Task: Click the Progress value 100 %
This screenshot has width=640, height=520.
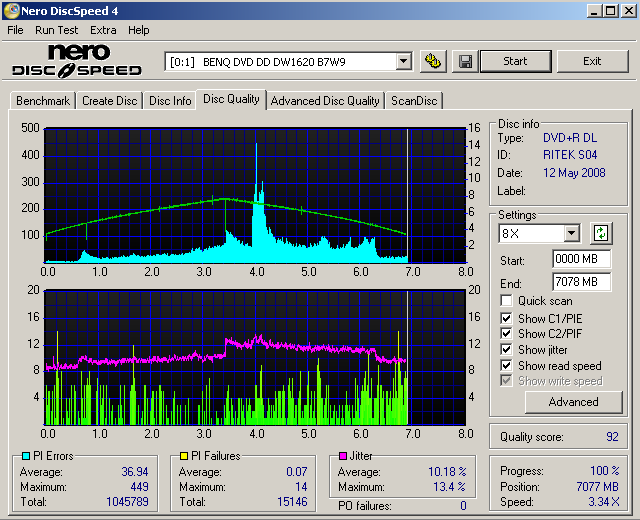Action: coord(604,471)
